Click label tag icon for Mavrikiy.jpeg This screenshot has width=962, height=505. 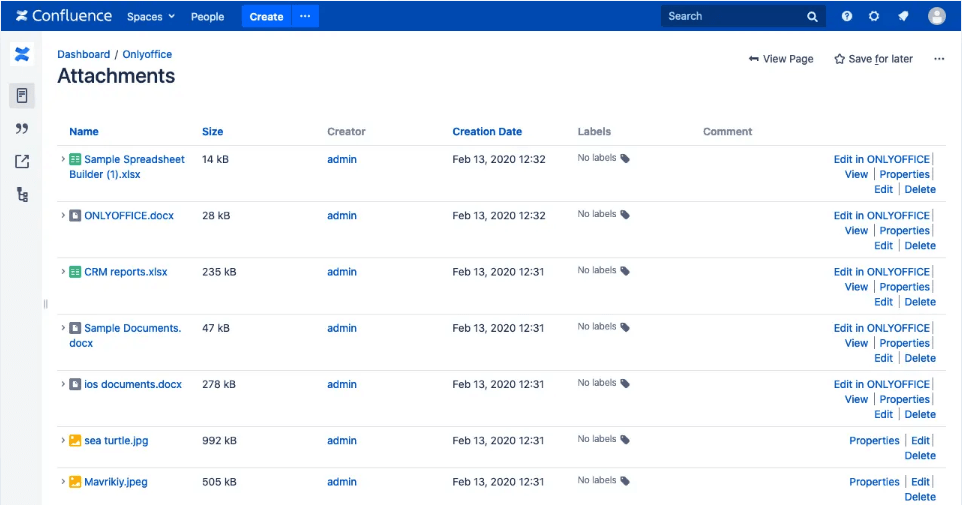625,480
